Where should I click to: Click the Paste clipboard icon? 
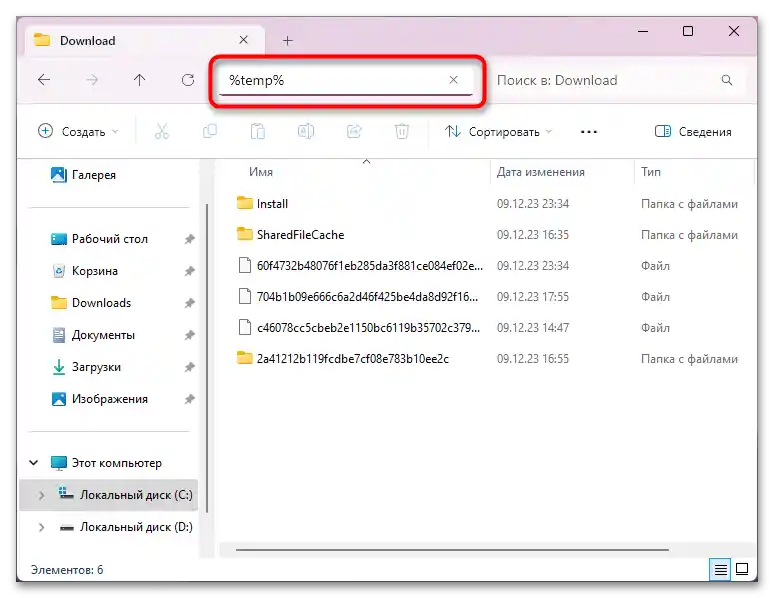click(x=258, y=131)
